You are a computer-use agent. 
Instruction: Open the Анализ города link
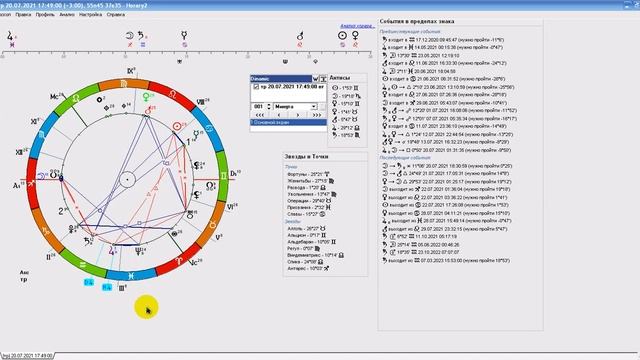click(358, 26)
